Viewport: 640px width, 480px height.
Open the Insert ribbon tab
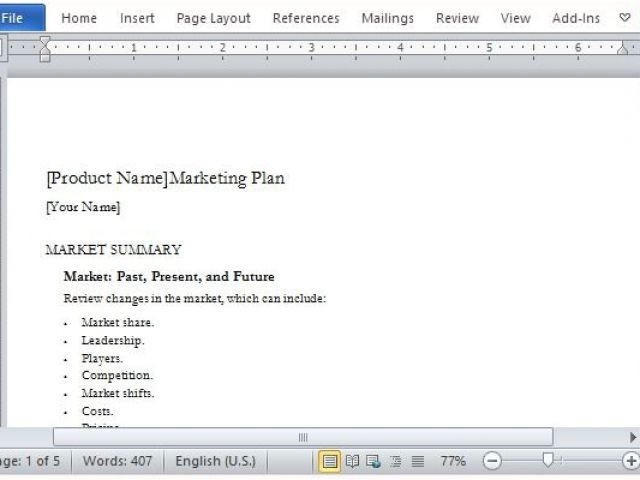coord(137,18)
